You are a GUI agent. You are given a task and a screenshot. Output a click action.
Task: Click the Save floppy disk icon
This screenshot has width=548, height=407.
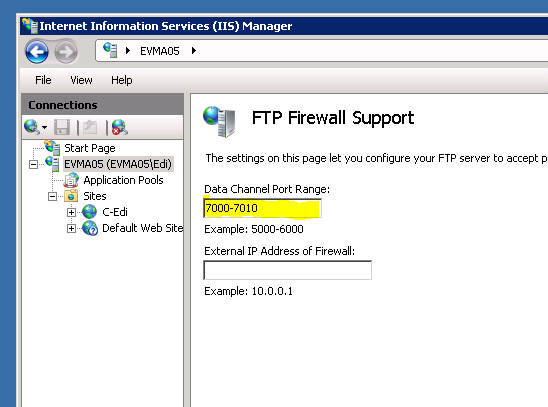point(62,127)
